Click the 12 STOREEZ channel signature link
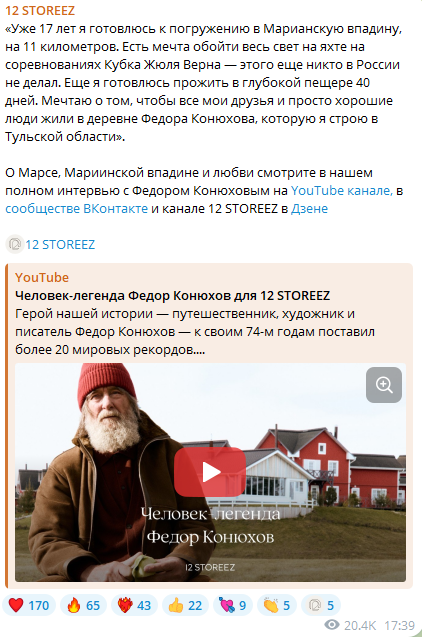This screenshot has height=637, width=422. click(x=60, y=244)
